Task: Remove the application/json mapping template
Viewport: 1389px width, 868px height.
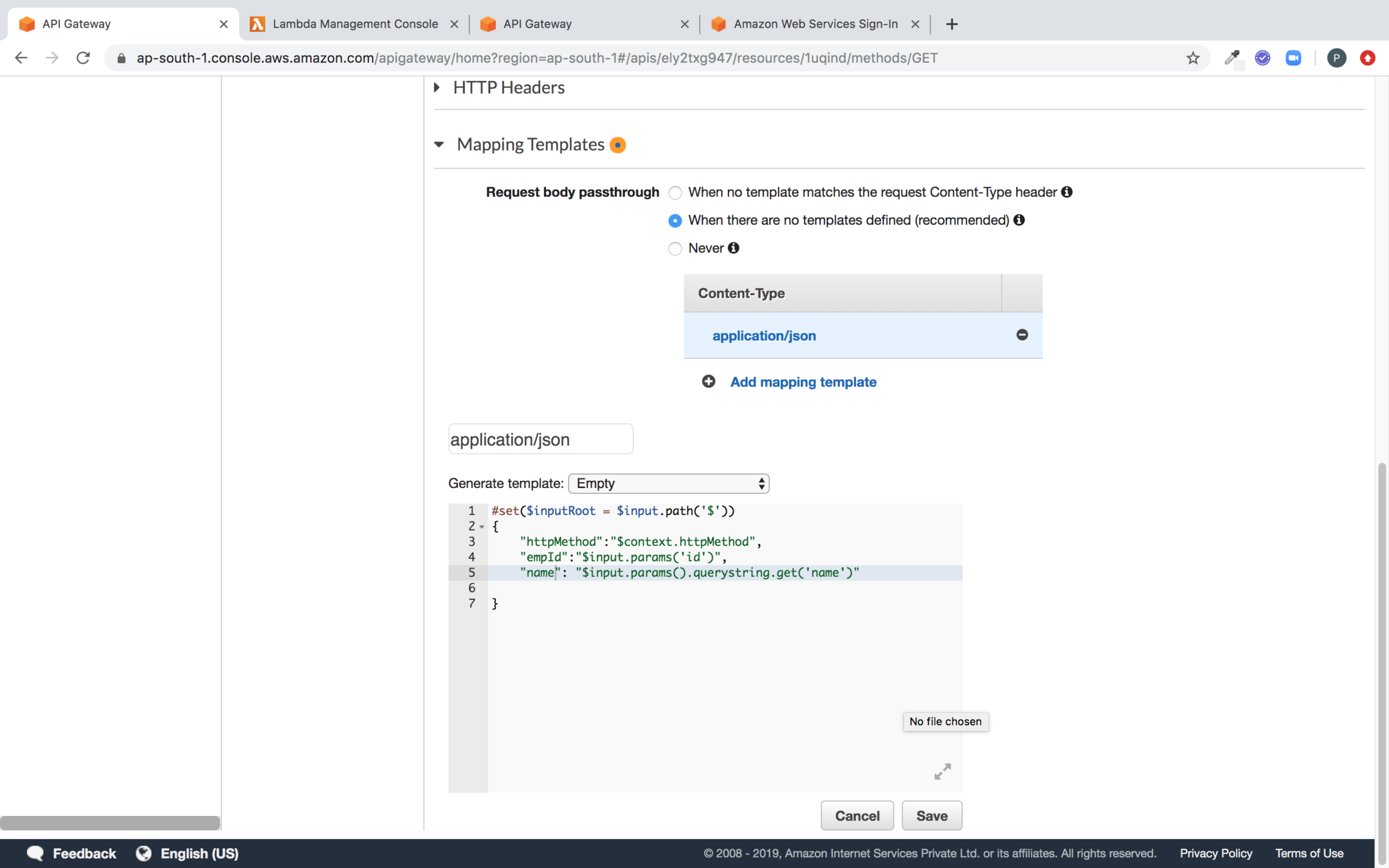Action: coord(1022,335)
